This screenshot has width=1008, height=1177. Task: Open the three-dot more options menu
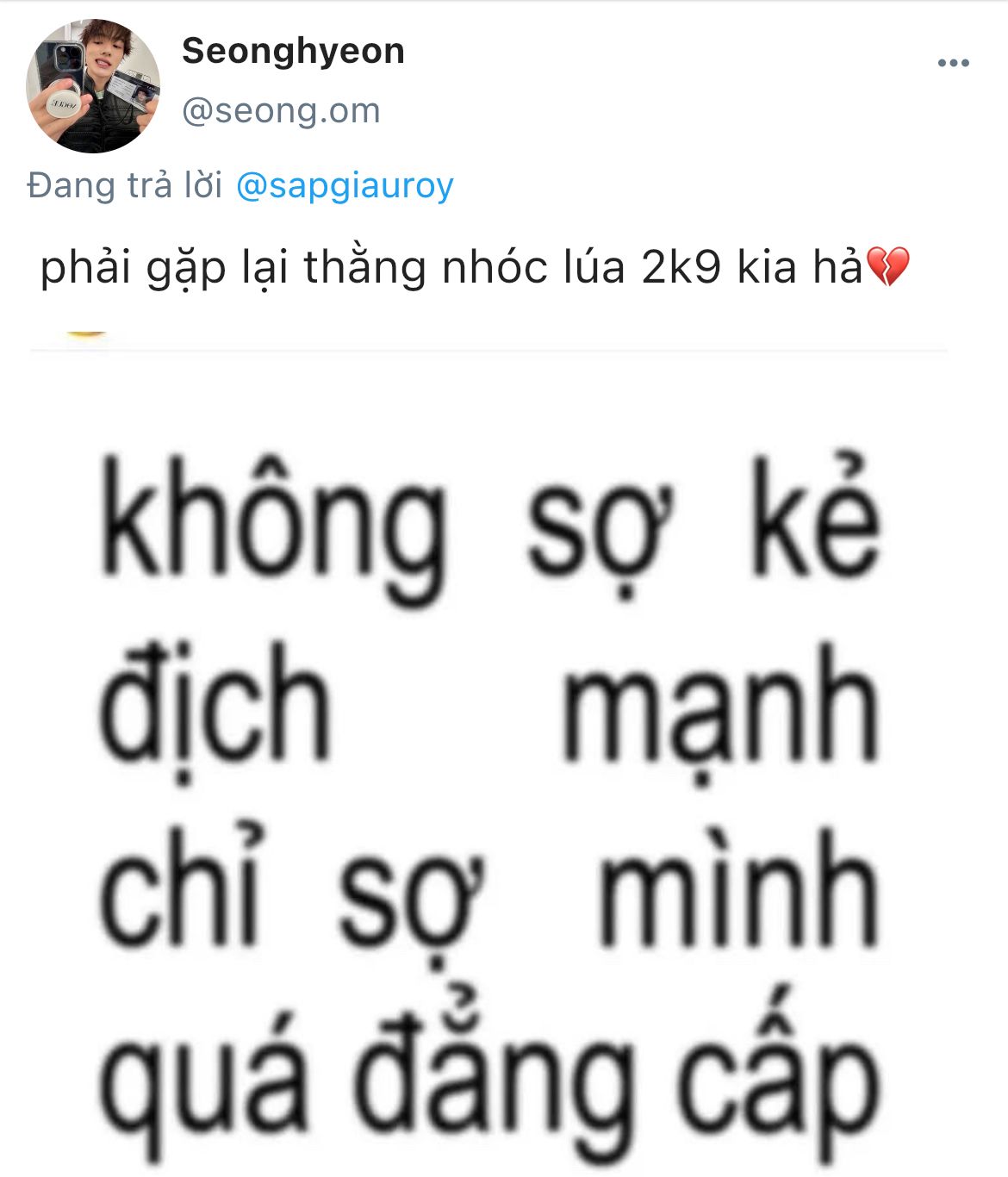953,63
